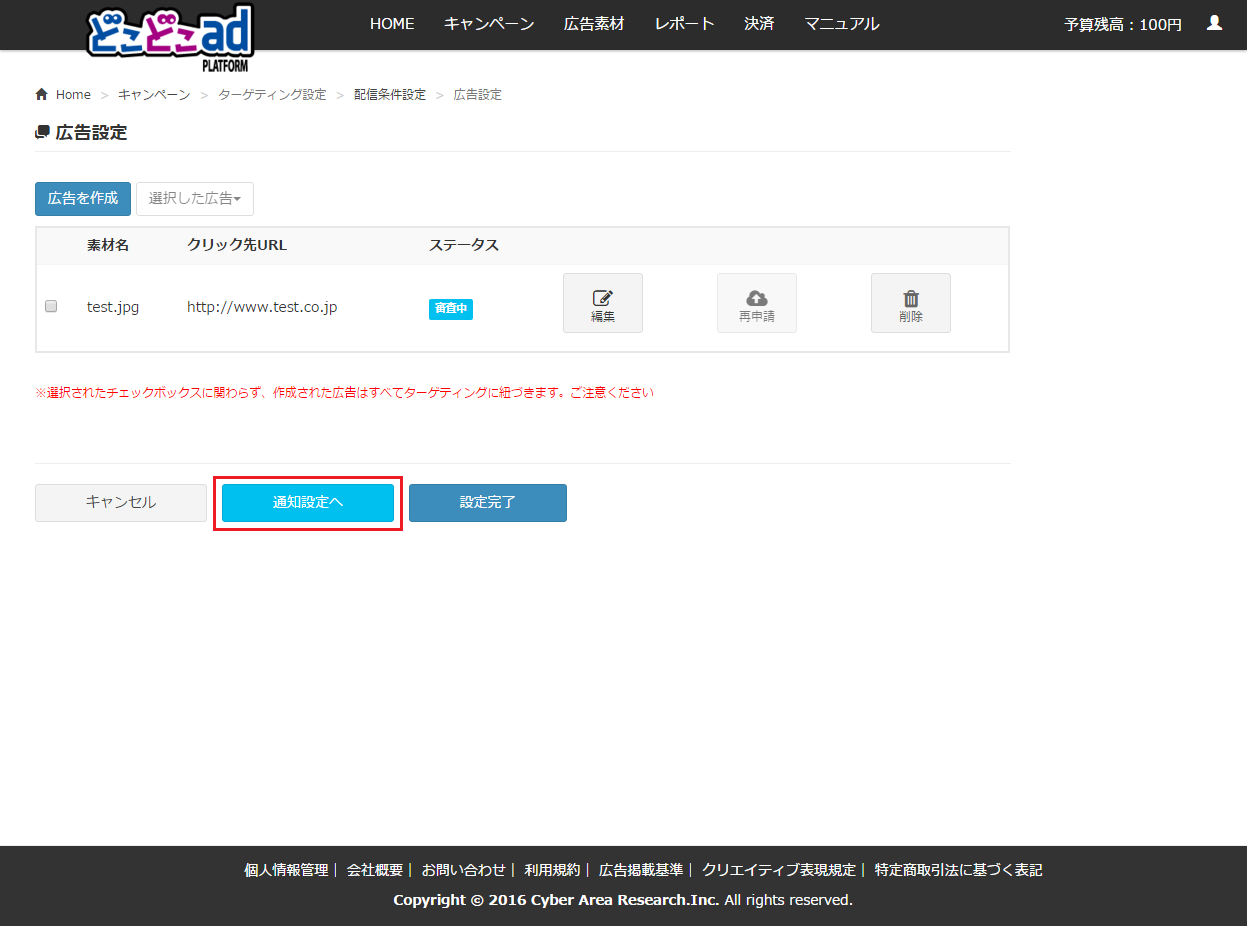Click the キャンセル button
This screenshot has height=926, width=1247.
click(121, 503)
